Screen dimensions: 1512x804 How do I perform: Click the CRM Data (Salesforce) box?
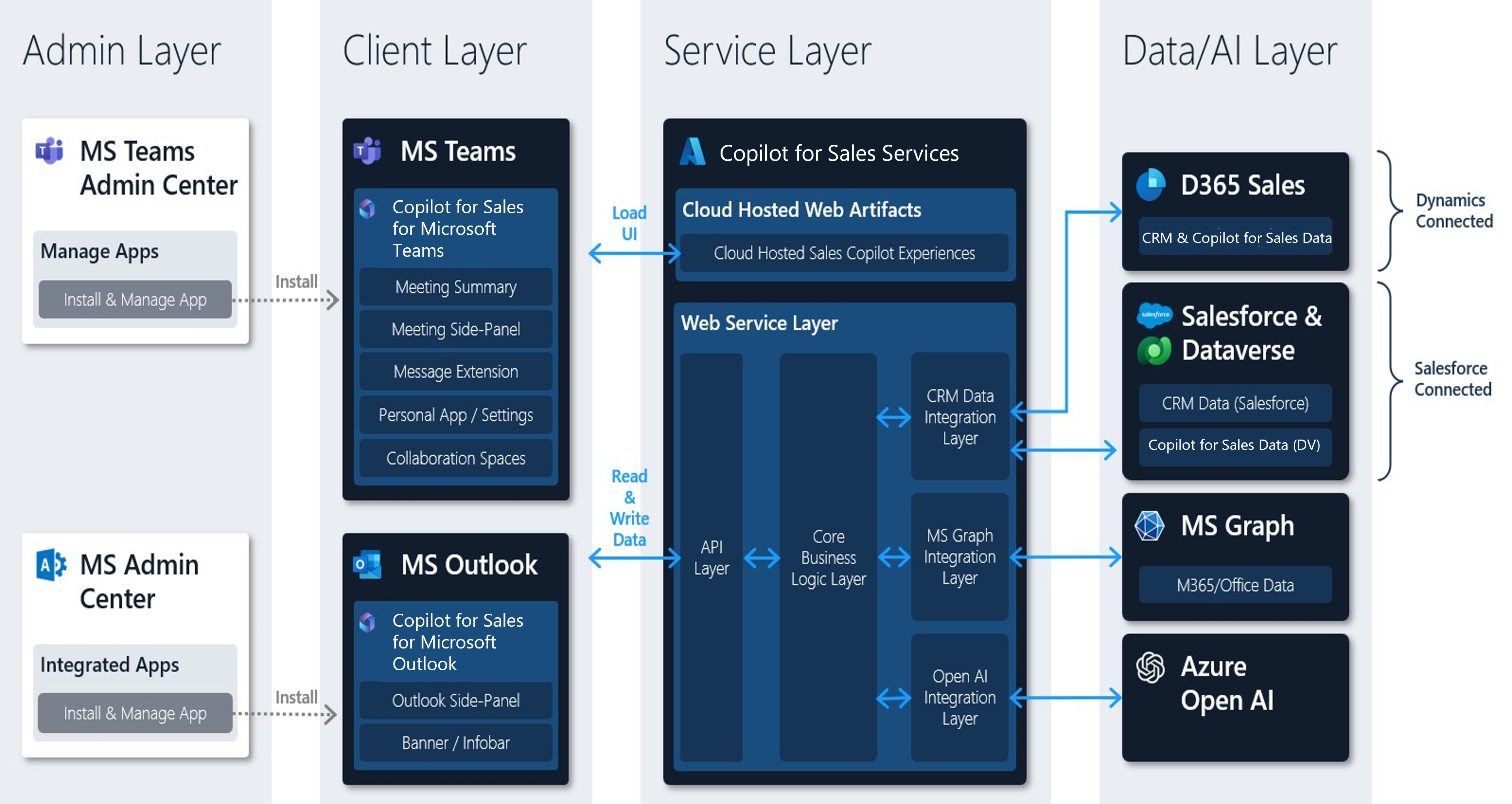pos(1236,403)
